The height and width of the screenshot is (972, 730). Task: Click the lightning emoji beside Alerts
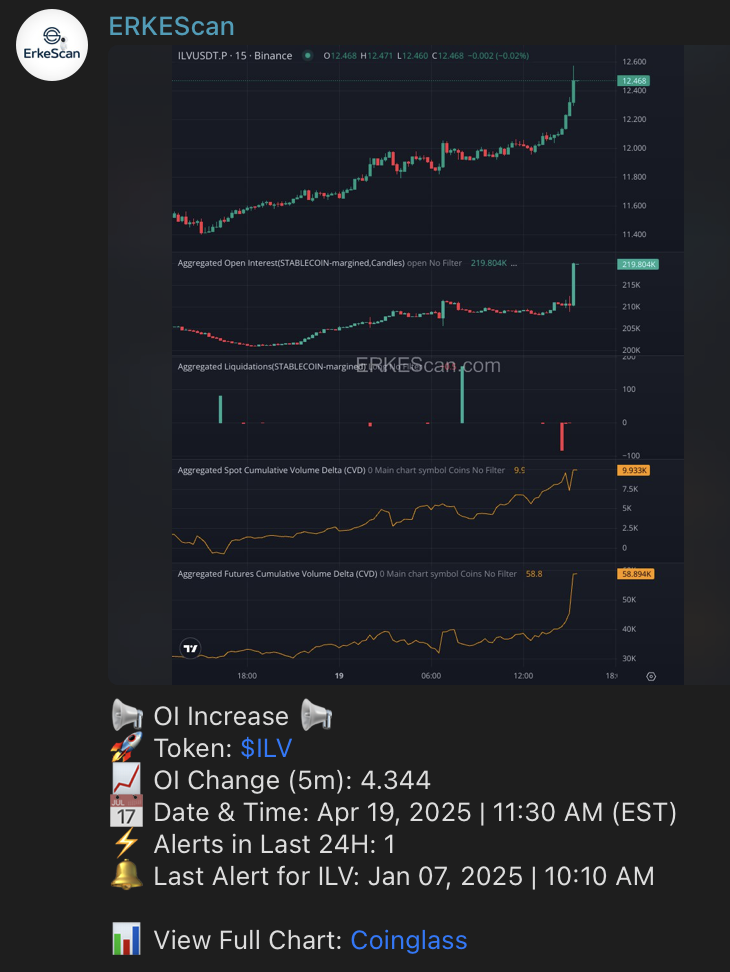(127, 844)
